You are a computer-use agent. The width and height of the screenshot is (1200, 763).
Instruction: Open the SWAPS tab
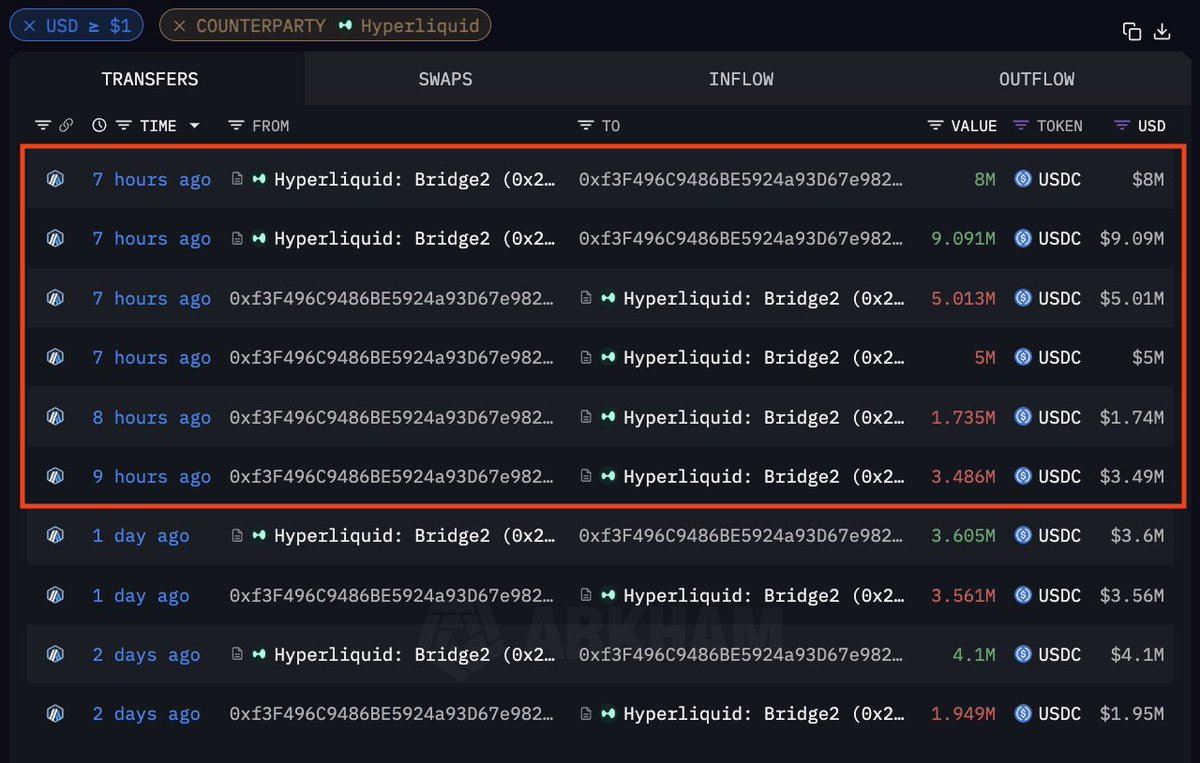(445, 79)
